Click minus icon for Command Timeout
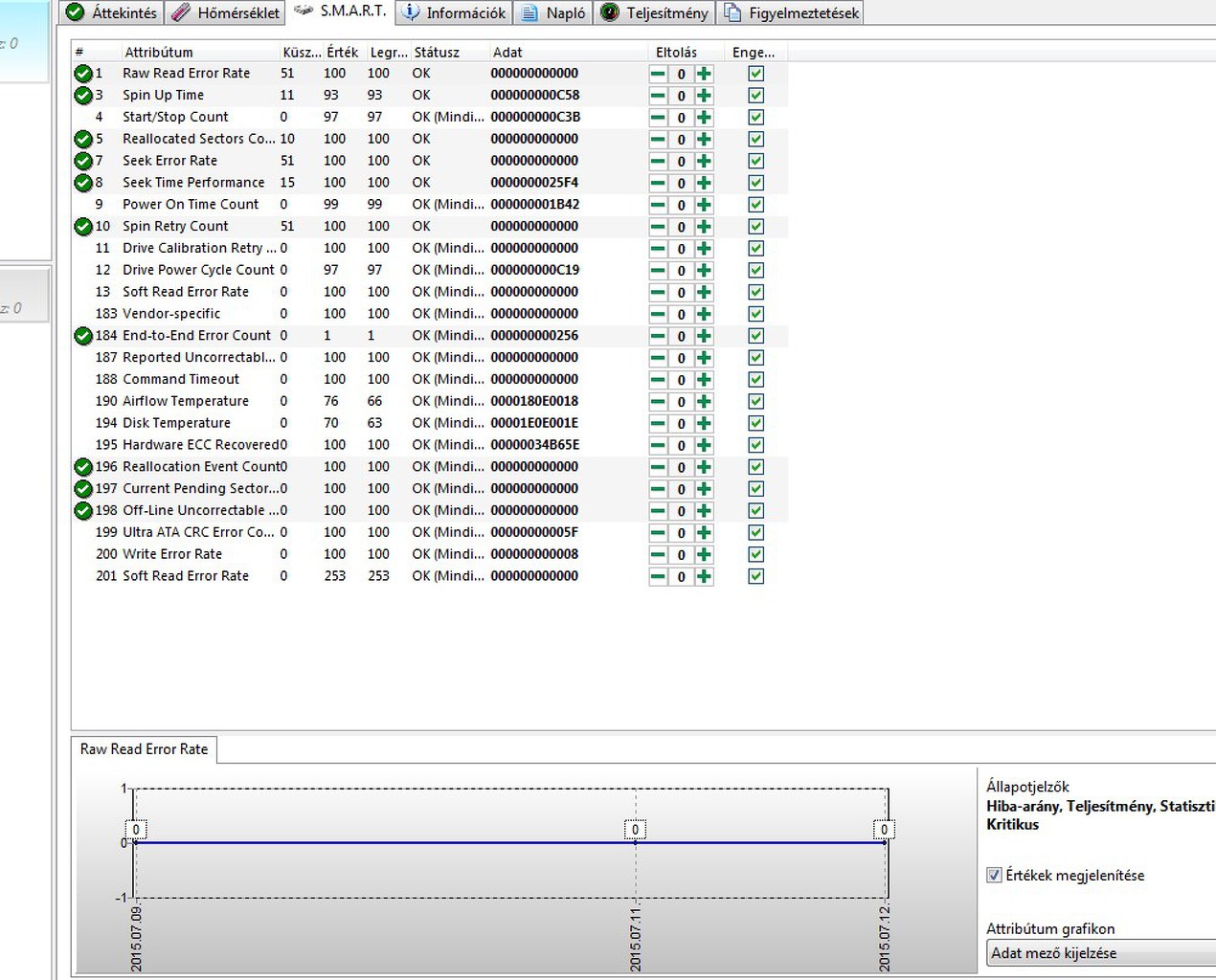1216x980 pixels. [658, 380]
